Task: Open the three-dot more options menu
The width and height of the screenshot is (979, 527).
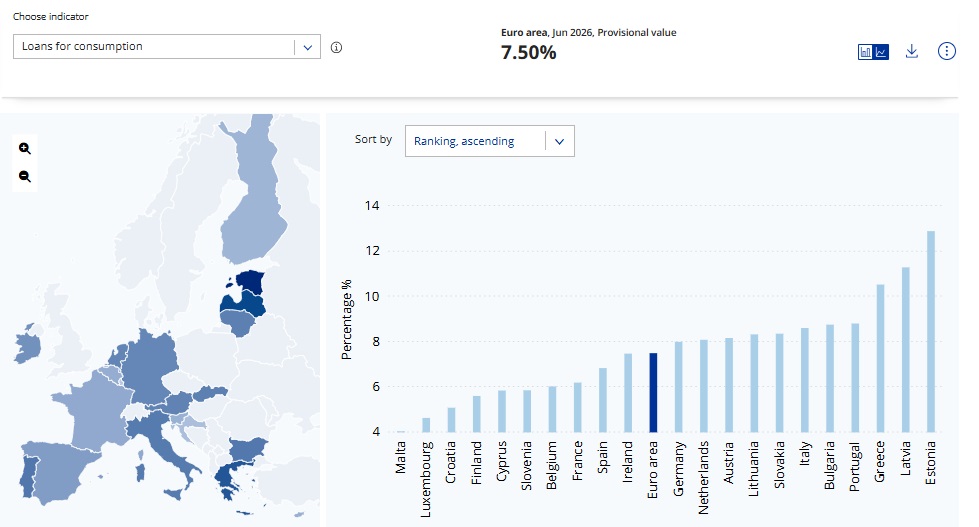Action: (x=947, y=51)
